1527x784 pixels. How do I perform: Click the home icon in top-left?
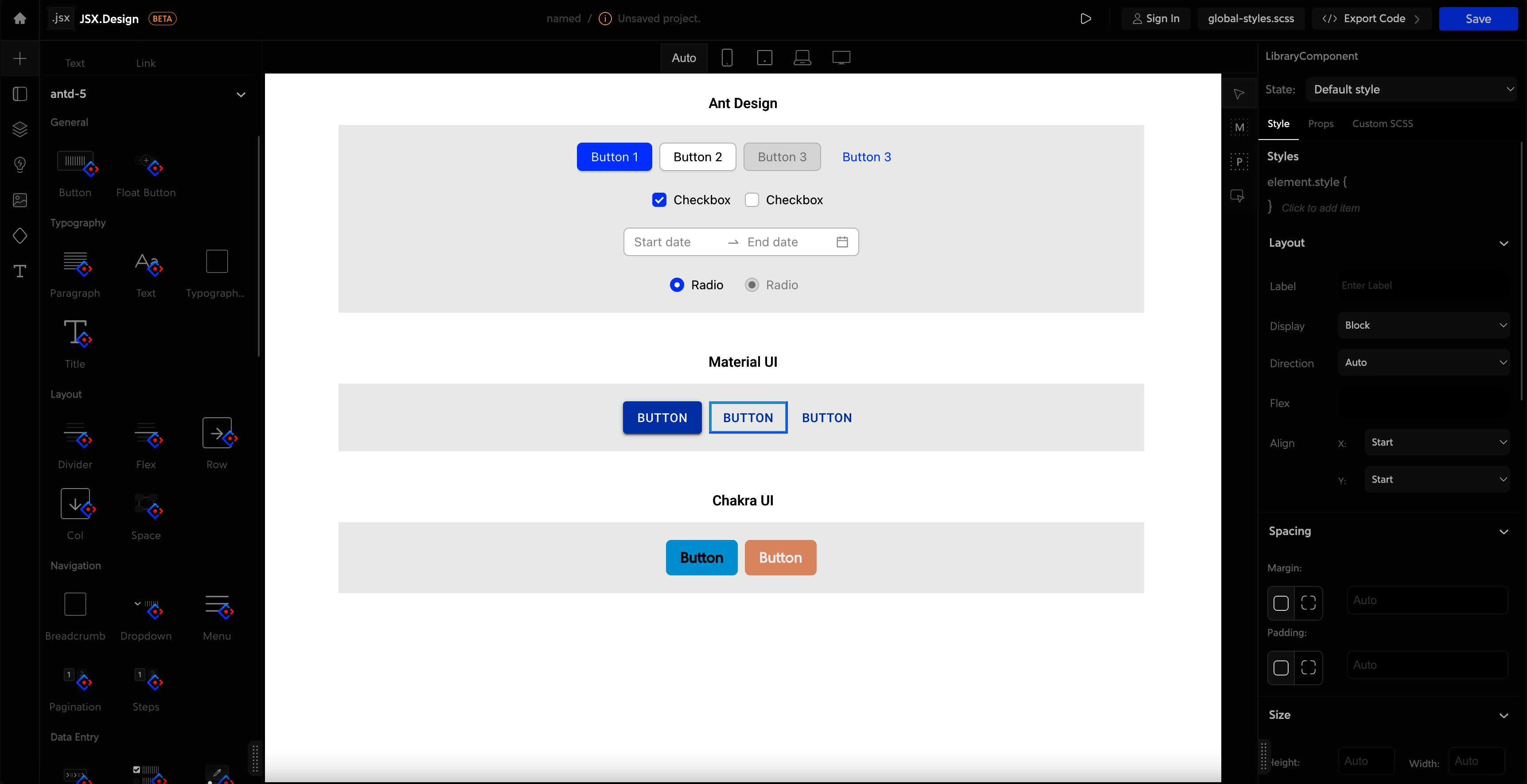[x=19, y=18]
